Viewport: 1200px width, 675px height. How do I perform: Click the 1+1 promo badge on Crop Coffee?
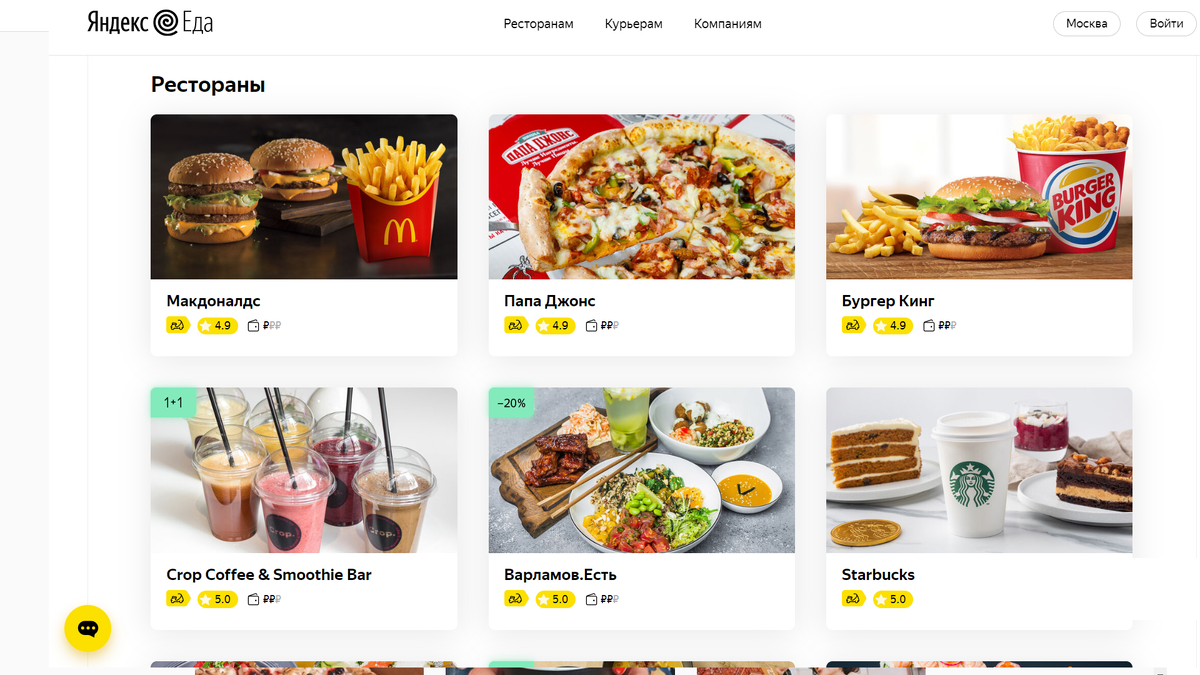pyautogui.click(x=173, y=402)
